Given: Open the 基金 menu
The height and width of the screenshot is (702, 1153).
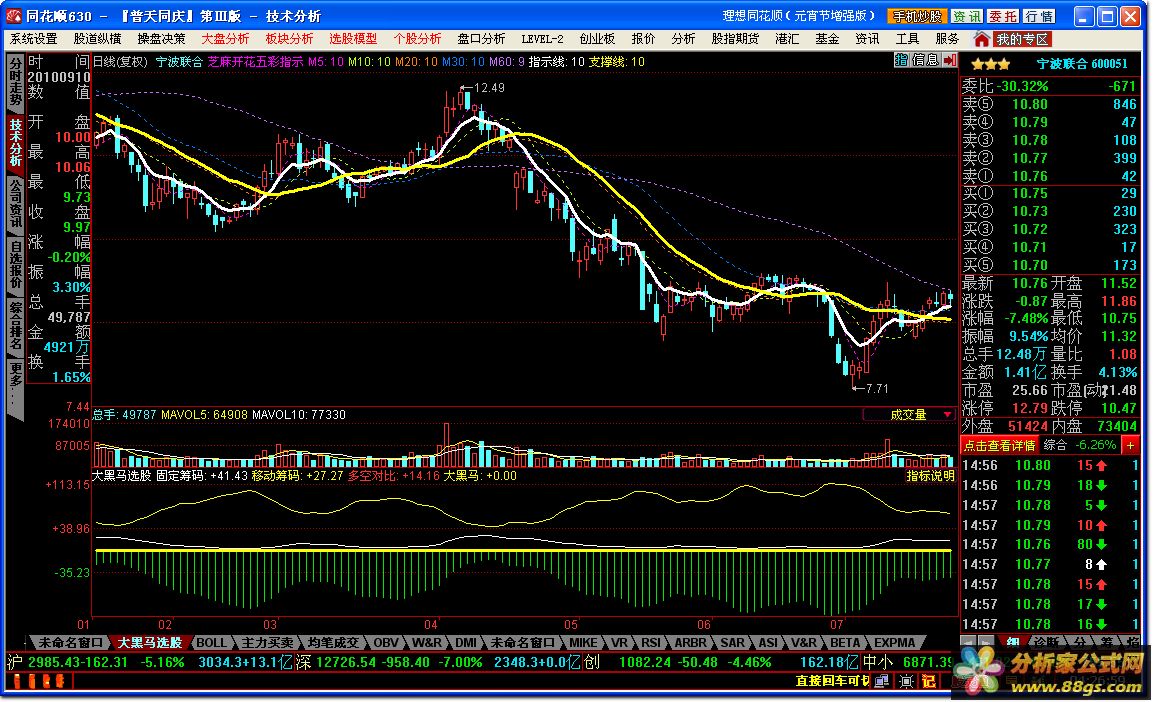Looking at the screenshot, I should pos(827,38).
